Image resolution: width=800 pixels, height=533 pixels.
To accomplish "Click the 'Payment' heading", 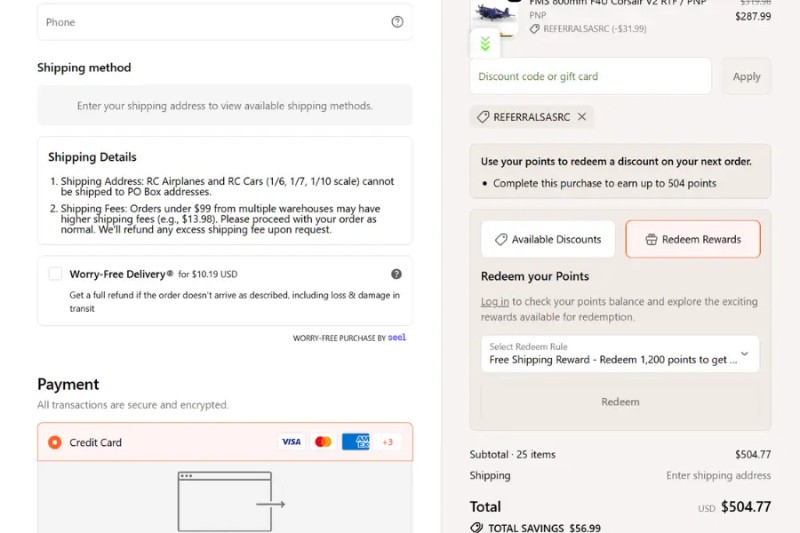I will [68, 384].
